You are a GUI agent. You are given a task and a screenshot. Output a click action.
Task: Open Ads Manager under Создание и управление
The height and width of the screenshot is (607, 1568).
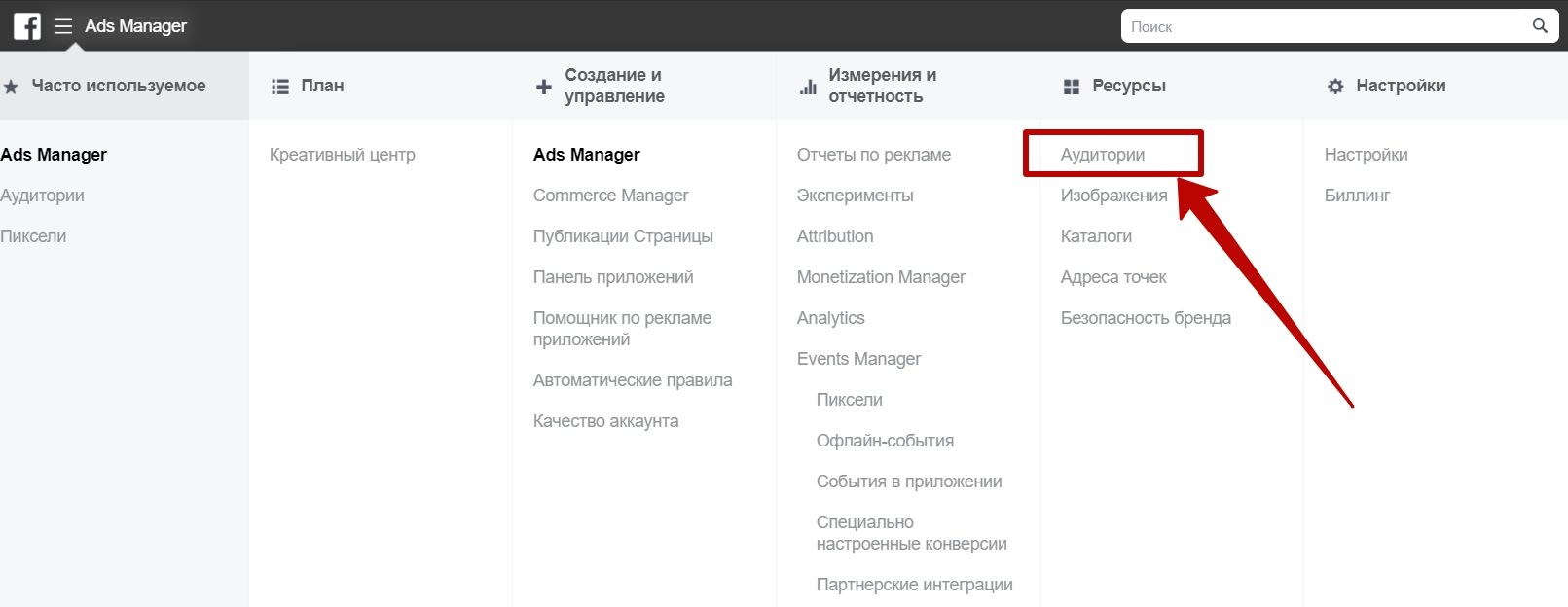click(x=587, y=155)
